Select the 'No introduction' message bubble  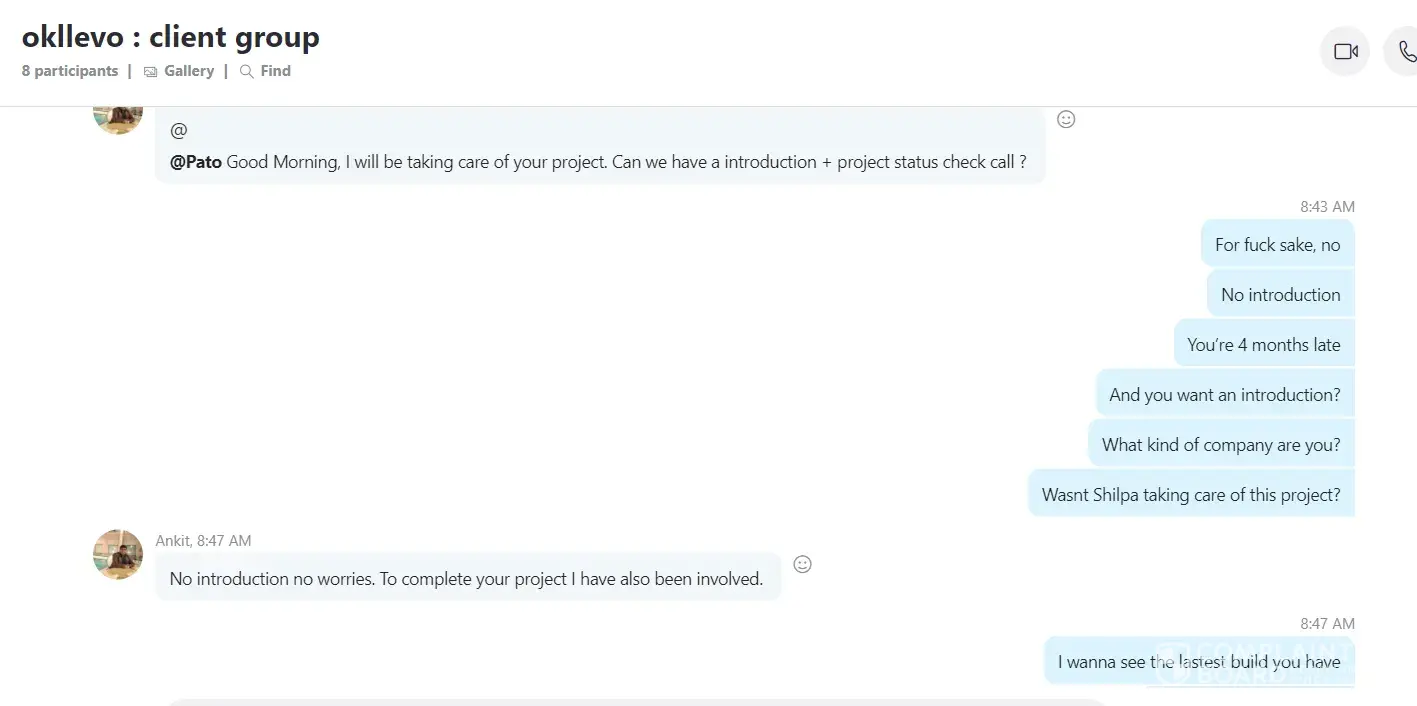pyautogui.click(x=1280, y=295)
